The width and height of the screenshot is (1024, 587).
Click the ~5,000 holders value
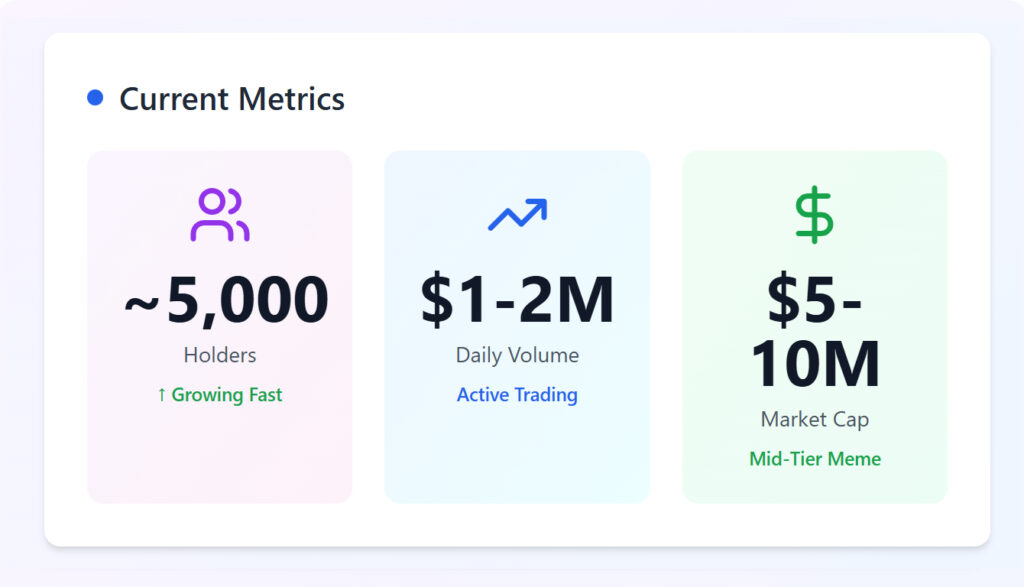[x=226, y=300]
